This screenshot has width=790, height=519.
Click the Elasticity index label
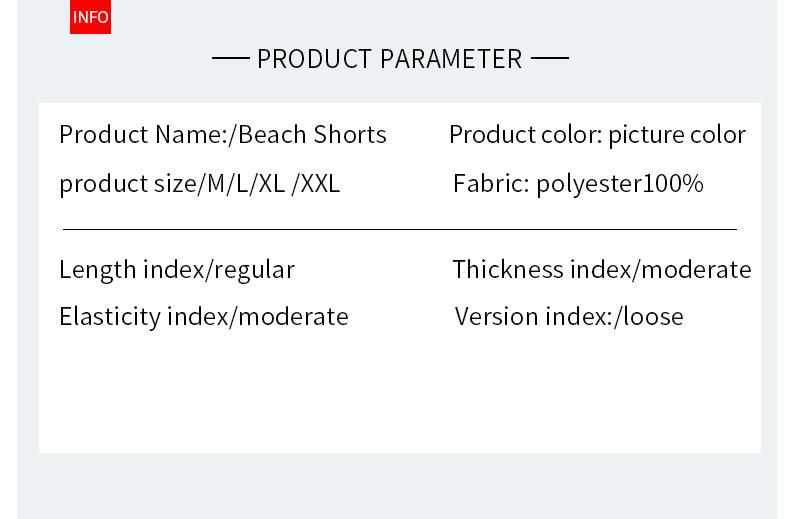(143, 317)
